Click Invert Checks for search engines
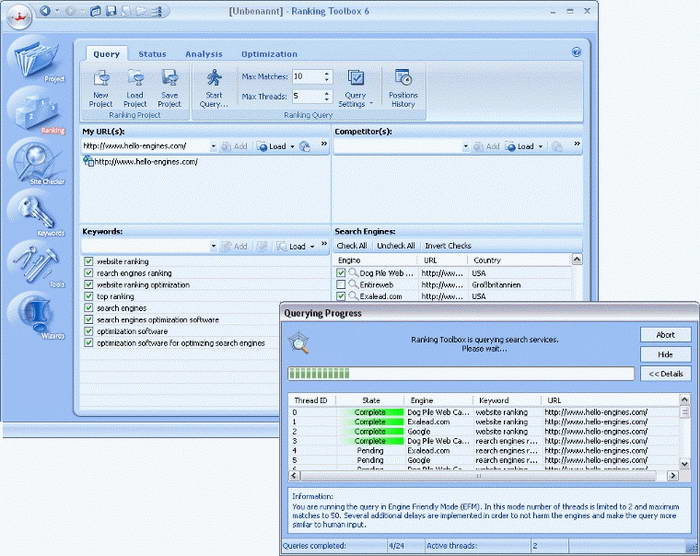Screen dimensions: 700x556 [x=448, y=246]
